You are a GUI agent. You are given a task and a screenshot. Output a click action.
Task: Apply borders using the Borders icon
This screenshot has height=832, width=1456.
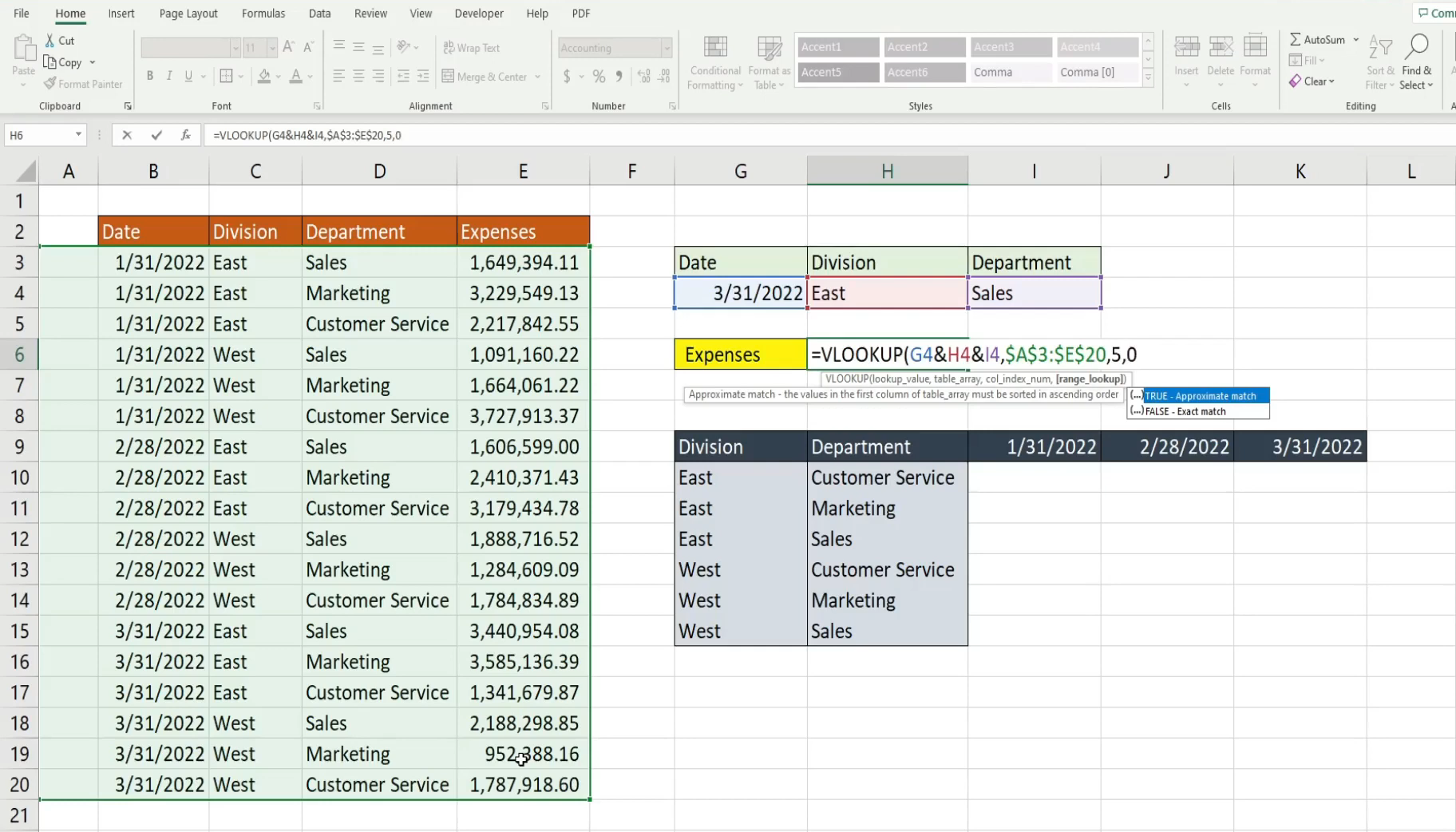(x=227, y=77)
